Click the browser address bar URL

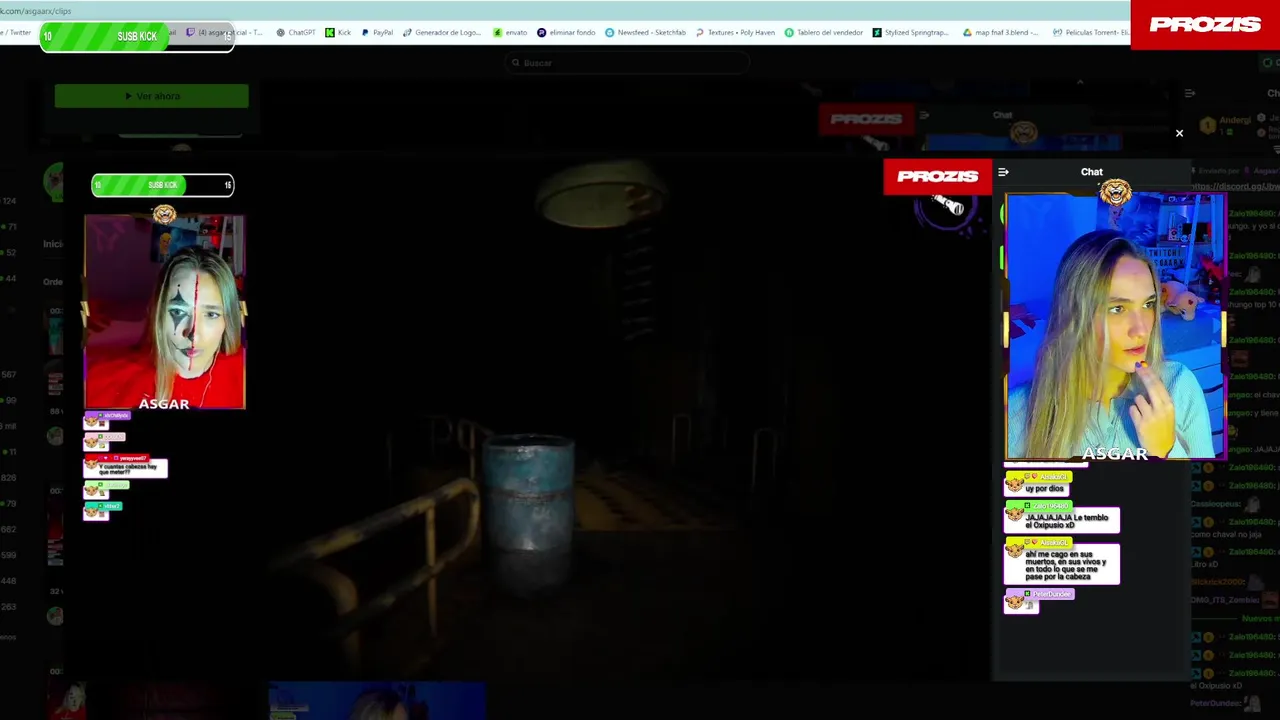(36, 11)
